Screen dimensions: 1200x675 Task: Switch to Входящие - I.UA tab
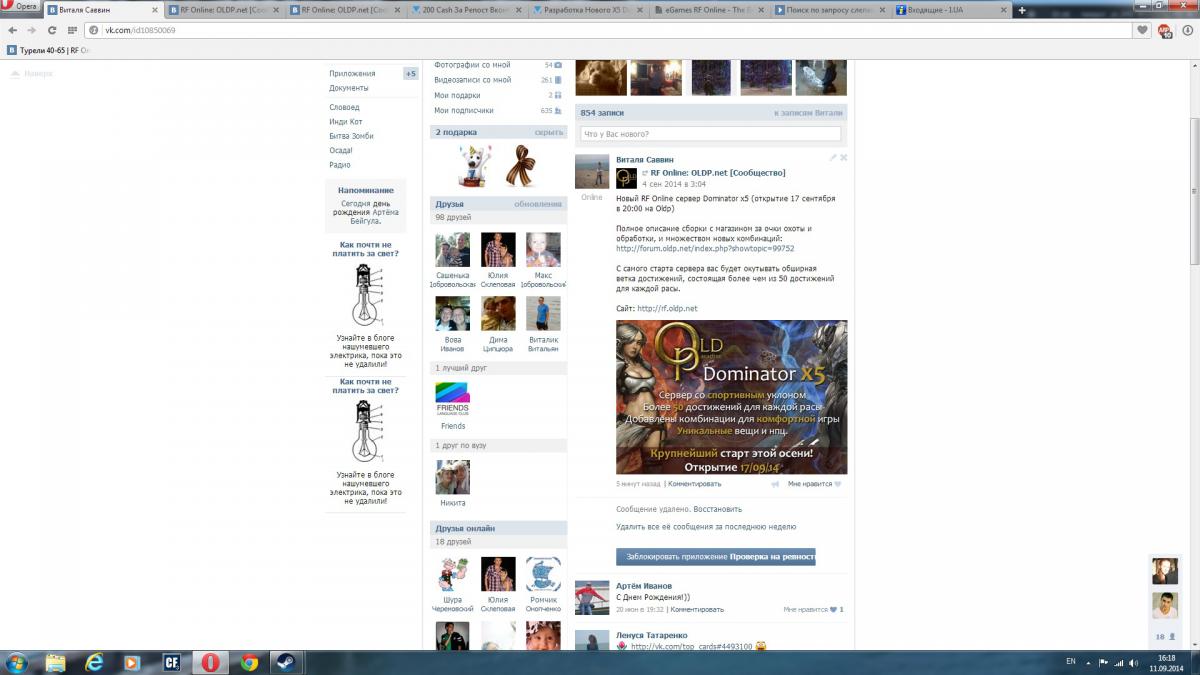[x=953, y=9]
